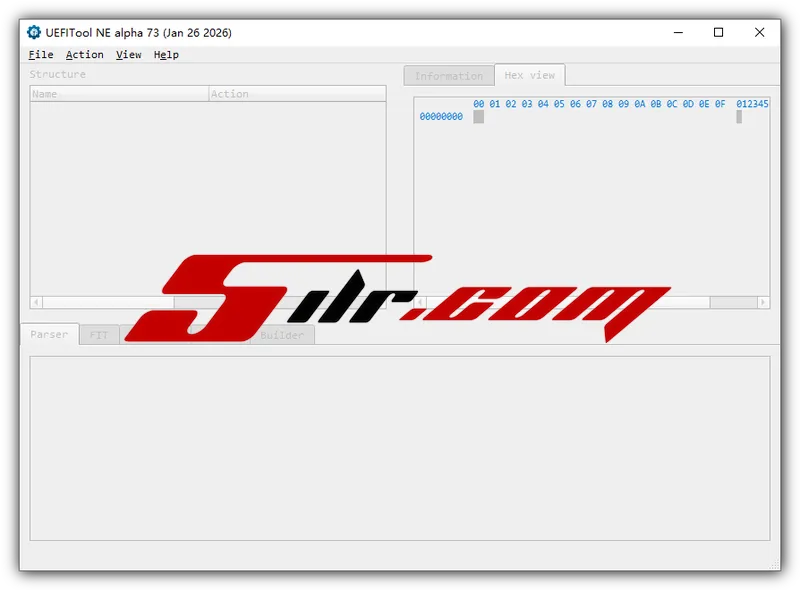This screenshot has width=800, height=590.
Task: Maximize the UEFITool window
Action: 718,33
